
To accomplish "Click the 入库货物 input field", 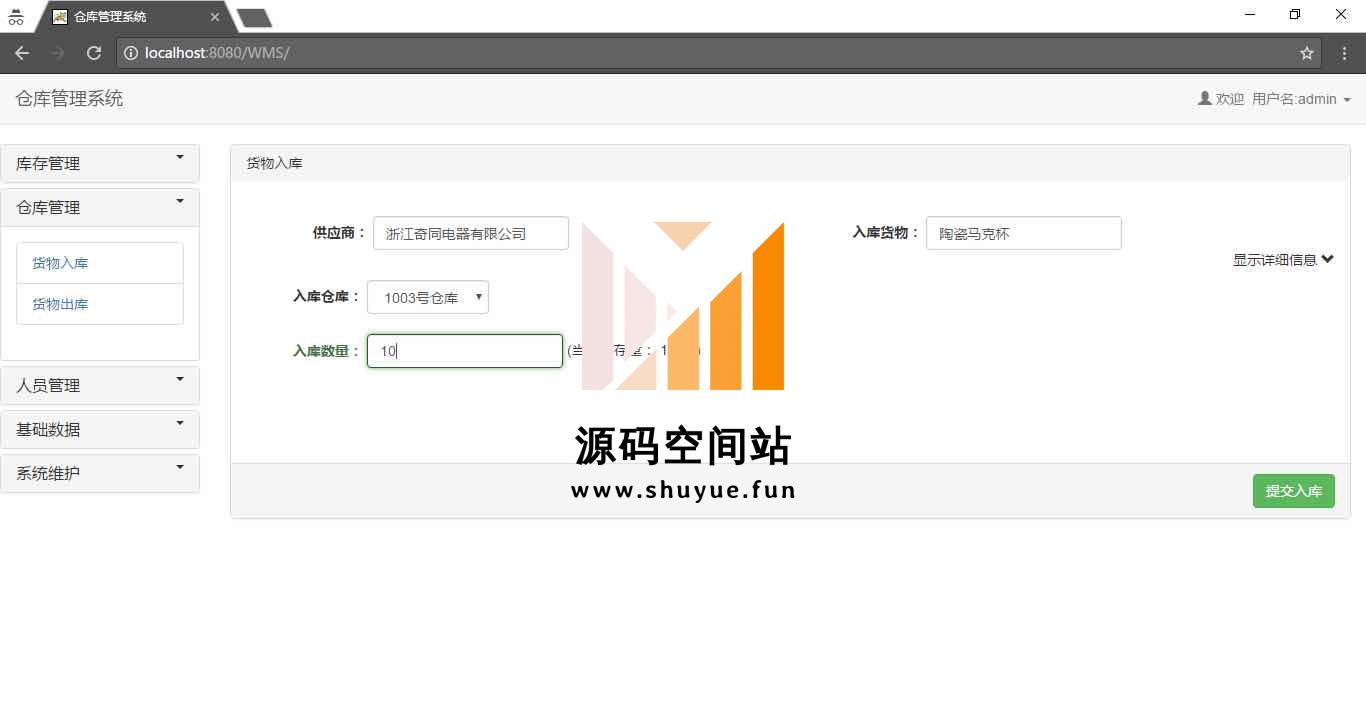I will (1024, 233).
